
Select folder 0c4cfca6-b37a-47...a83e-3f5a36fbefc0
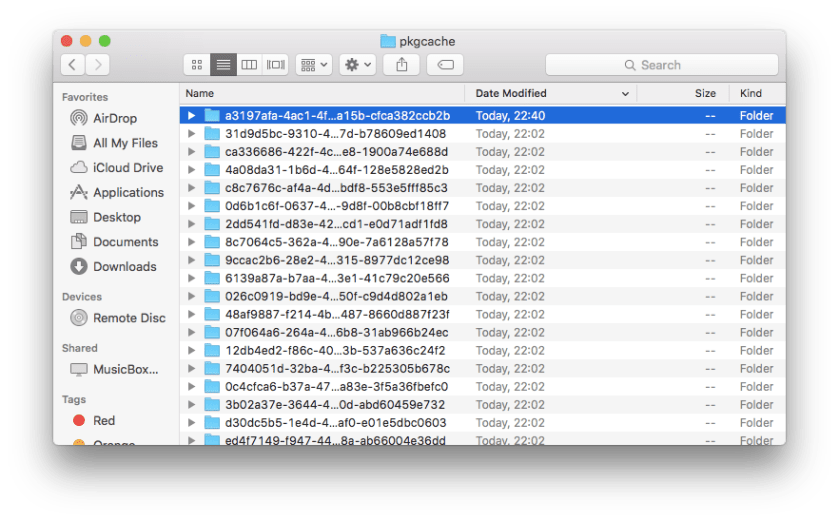pyautogui.click(x=483, y=387)
